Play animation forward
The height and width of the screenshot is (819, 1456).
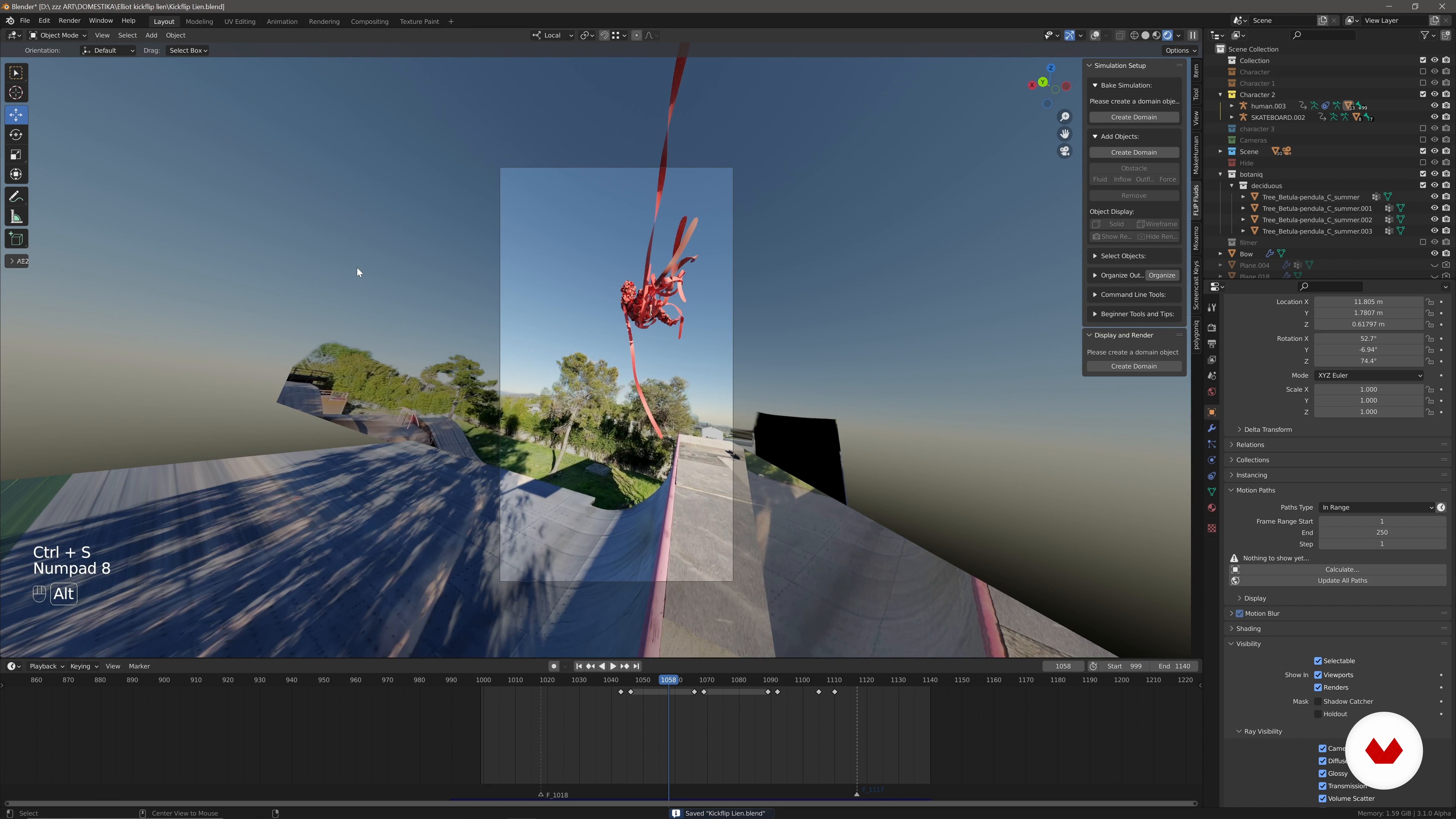pos(613,667)
